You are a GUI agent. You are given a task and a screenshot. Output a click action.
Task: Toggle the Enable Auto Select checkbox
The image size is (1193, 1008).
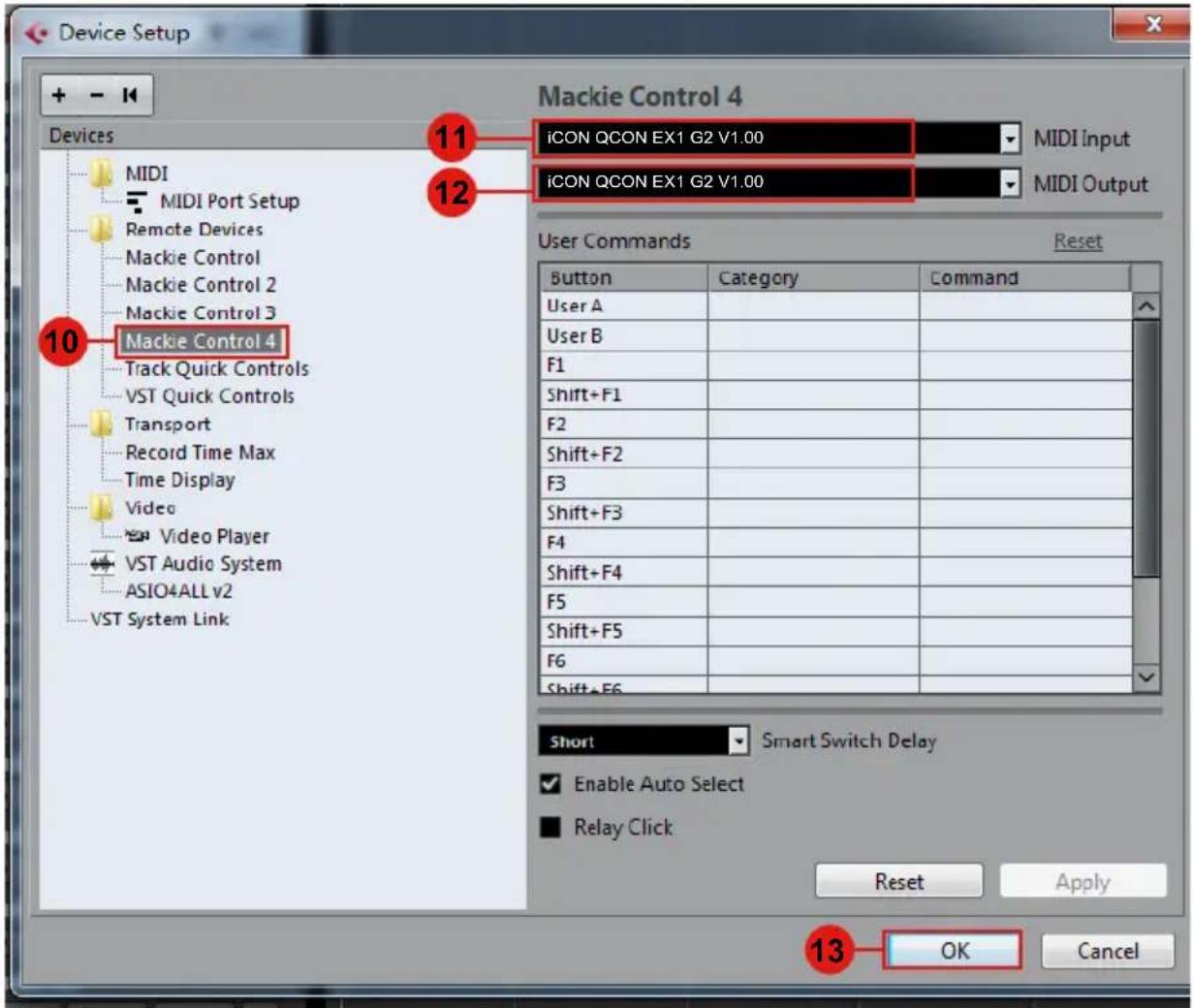549,783
